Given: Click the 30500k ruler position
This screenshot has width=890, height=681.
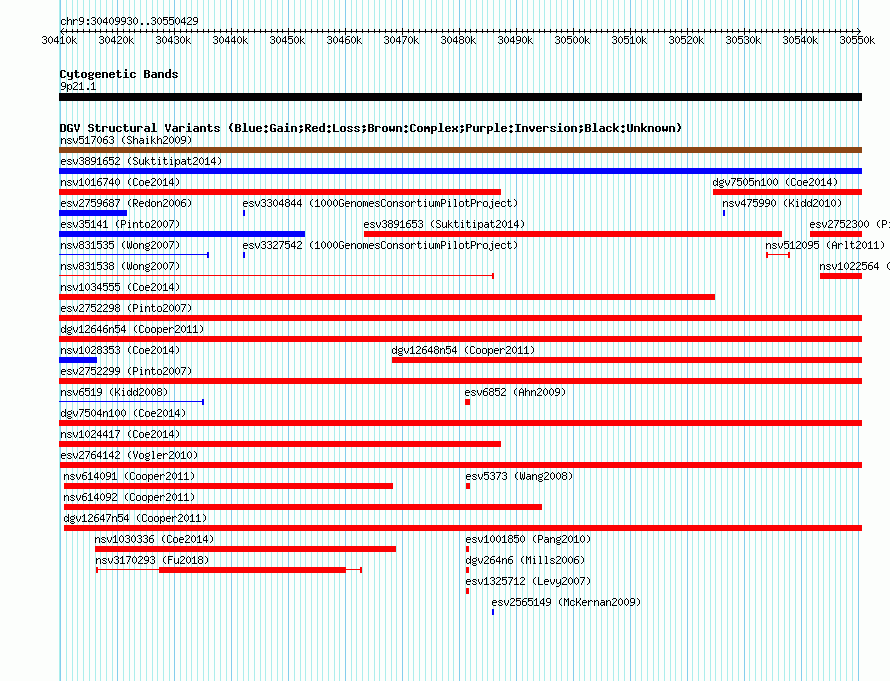Looking at the screenshot, I should pos(572,40).
